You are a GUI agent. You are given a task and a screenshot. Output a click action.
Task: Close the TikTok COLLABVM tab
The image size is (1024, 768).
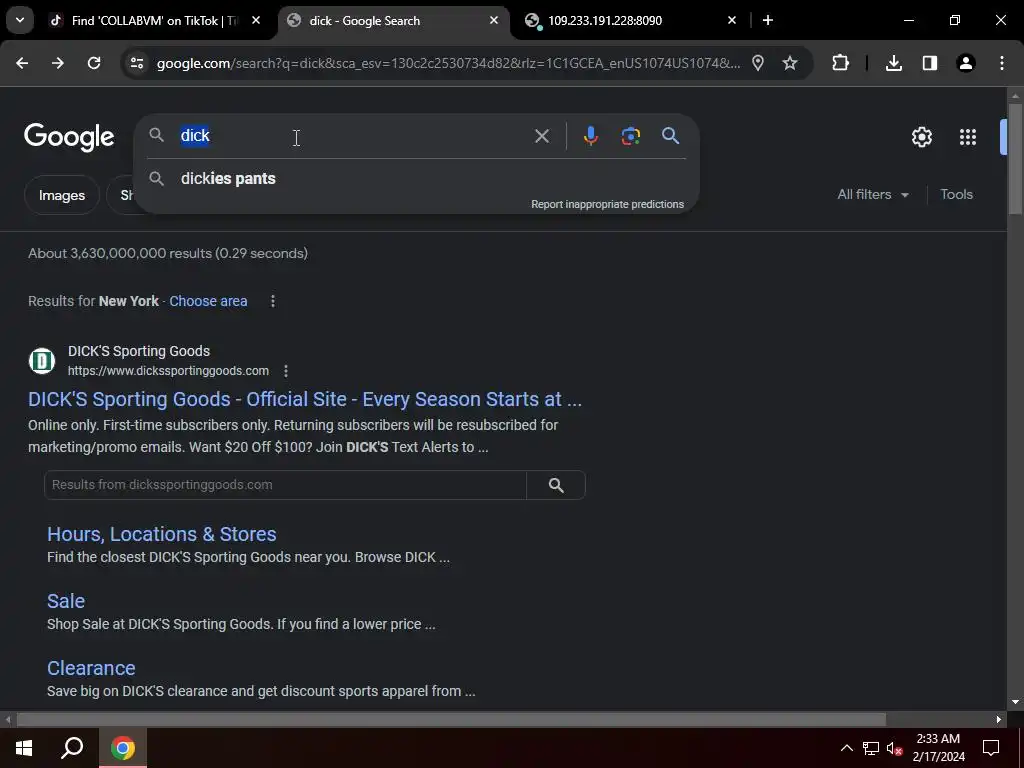tap(256, 20)
